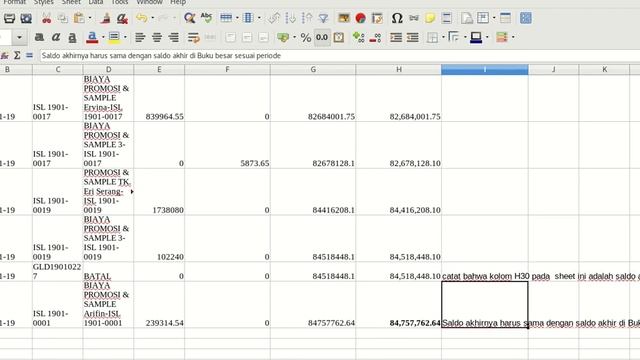Expand the Conditional Formatting dropdown arrow
The width and height of the screenshot is (640, 360).
click(513, 38)
